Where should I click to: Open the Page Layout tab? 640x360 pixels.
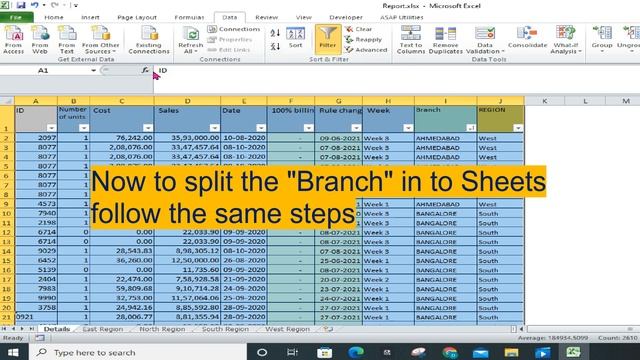coord(137,17)
